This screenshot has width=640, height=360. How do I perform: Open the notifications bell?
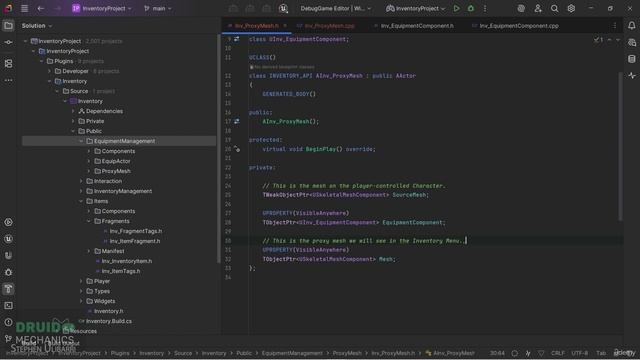coord(631,26)
